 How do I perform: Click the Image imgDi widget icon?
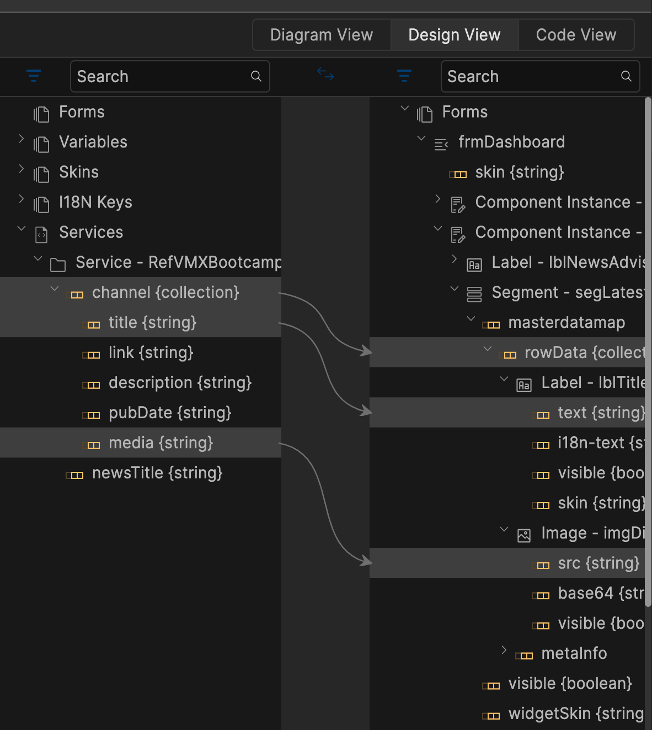[x=524, y=534]
